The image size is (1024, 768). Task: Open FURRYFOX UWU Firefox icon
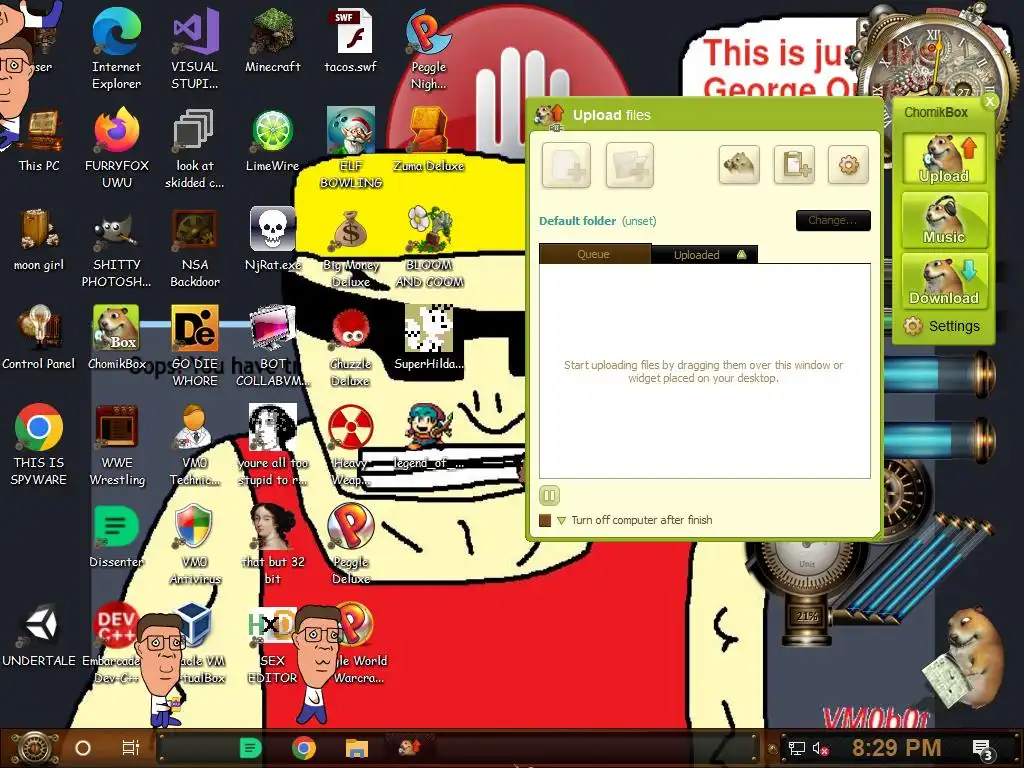tap(116, 148)
